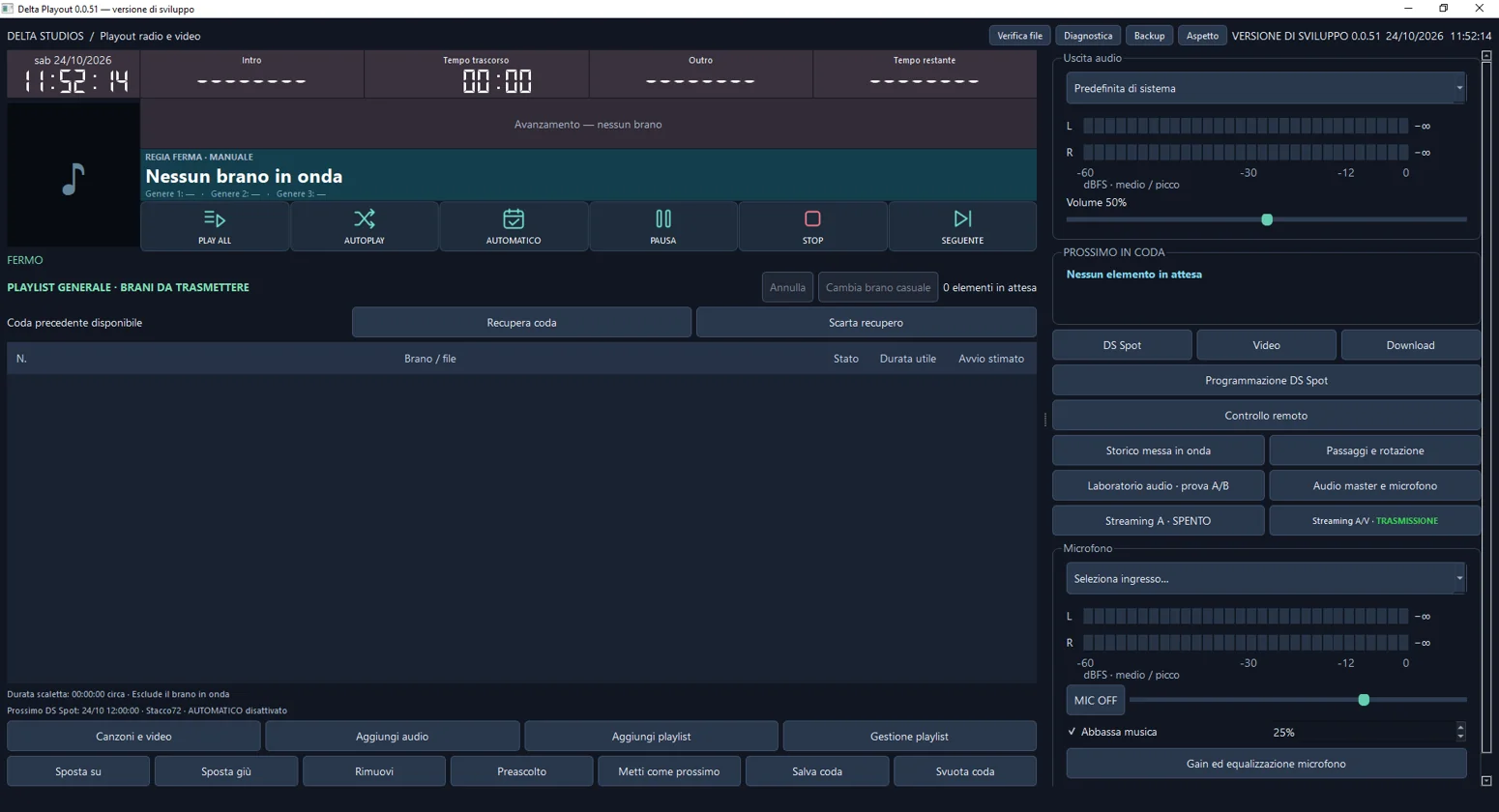Screen dimensions: 1499x812
Task: Toggle the Abbassa musica checkbox
Action: point(1072,732)
